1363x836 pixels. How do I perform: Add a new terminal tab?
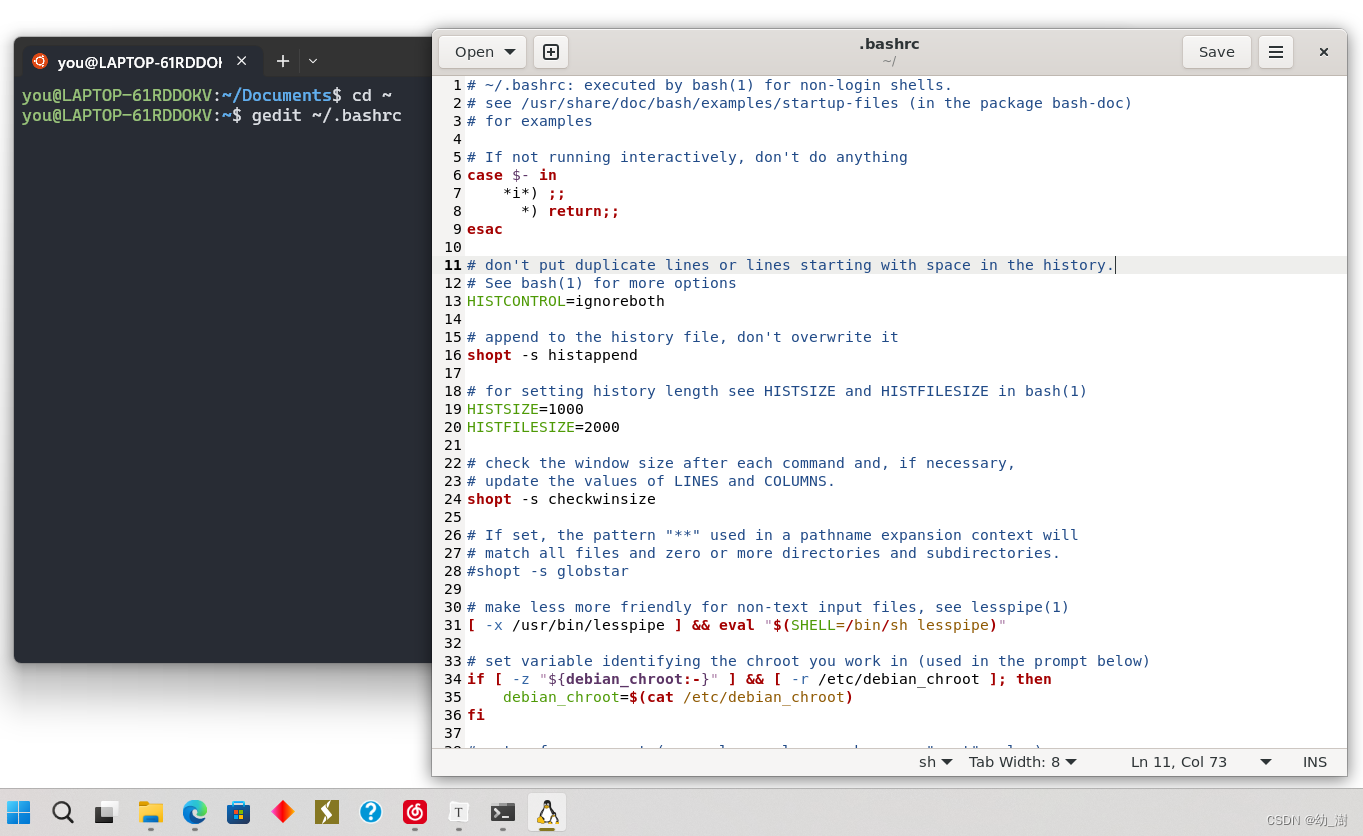point(283,61)
